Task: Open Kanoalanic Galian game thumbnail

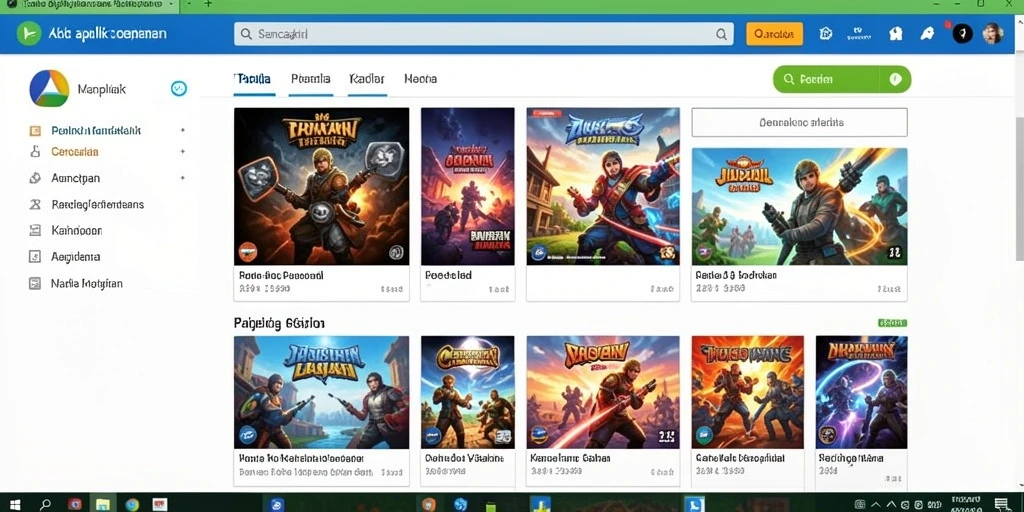Action: point(603,392)
